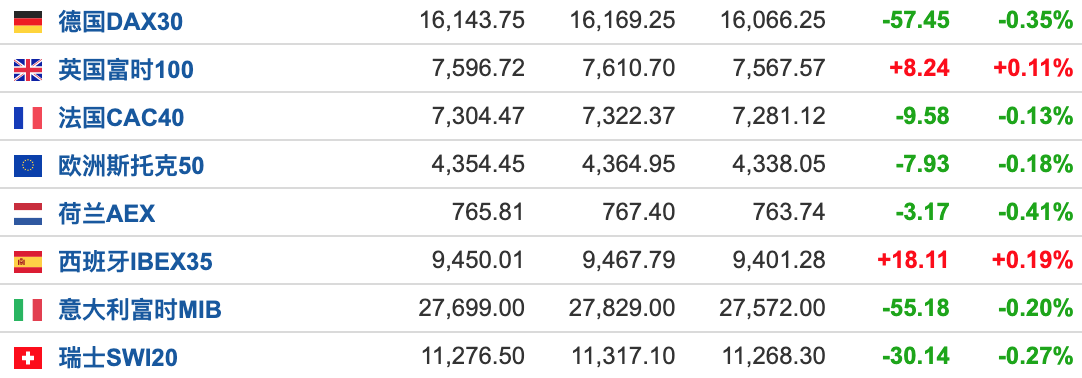Open the 德国DAX30 index link
This screenshot has width=1082, height=378.
pyautogui.click(x=121, y=22)
